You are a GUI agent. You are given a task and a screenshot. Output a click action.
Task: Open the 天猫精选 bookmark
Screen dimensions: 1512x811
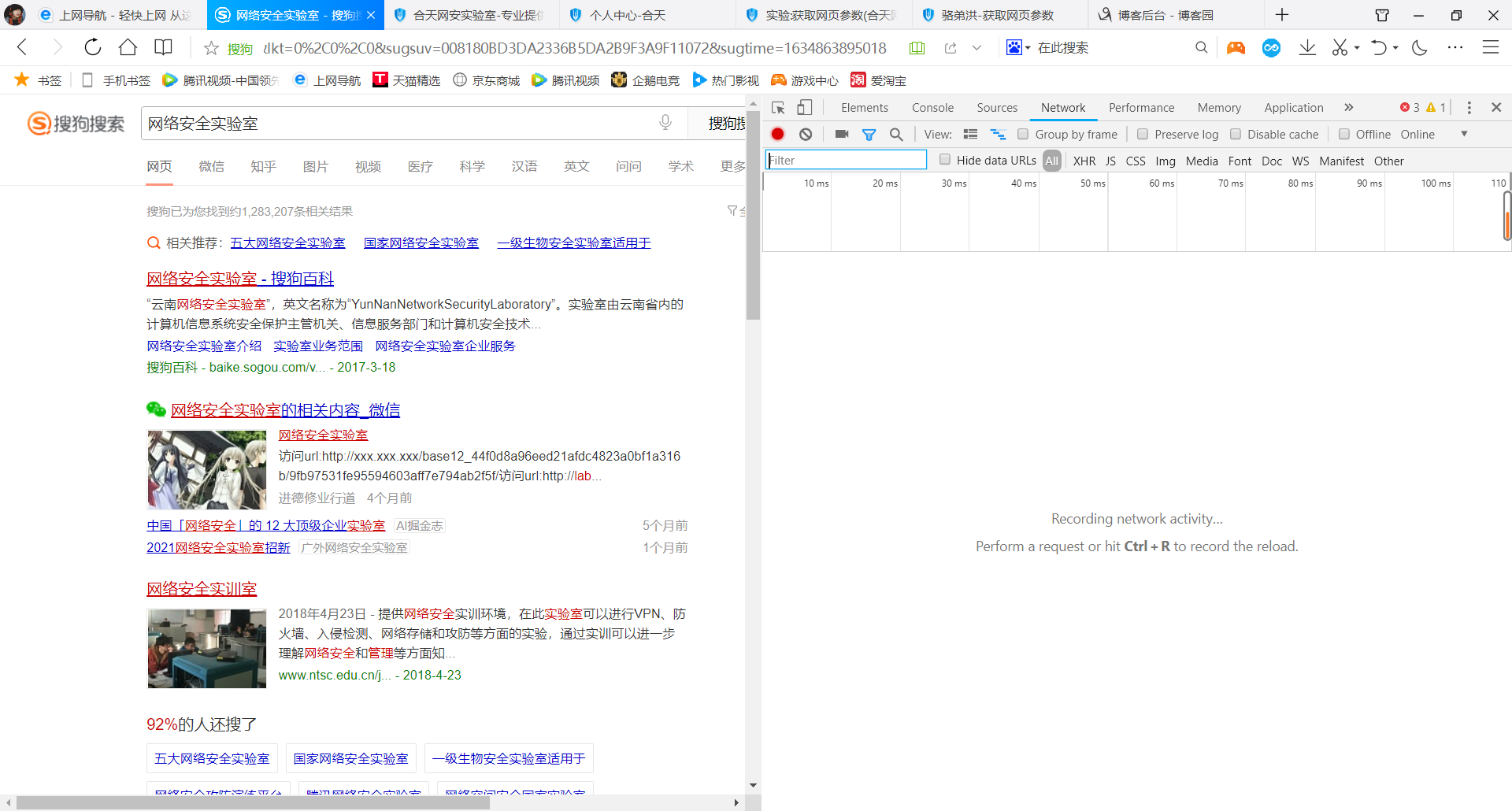[x=406, y=80]
